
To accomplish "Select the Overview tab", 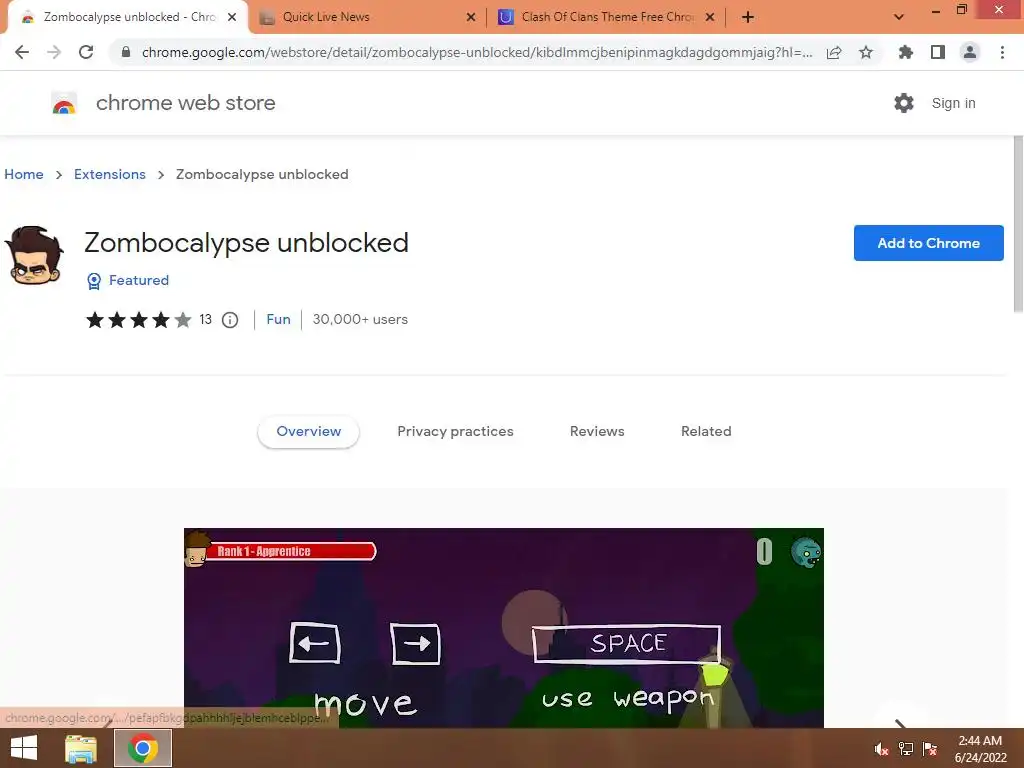I will pos(308,432).
